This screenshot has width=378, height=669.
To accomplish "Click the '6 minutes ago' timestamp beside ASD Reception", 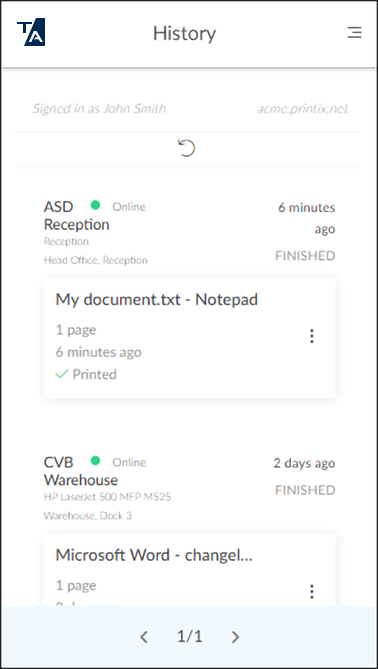I will [307, 218].
